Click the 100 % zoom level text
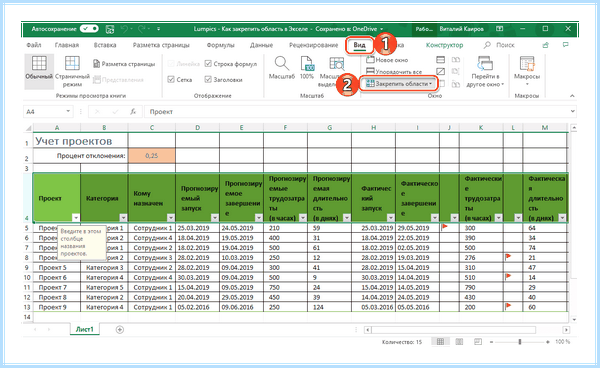Viewport: 600px width, 368px height. pos(563,342)
